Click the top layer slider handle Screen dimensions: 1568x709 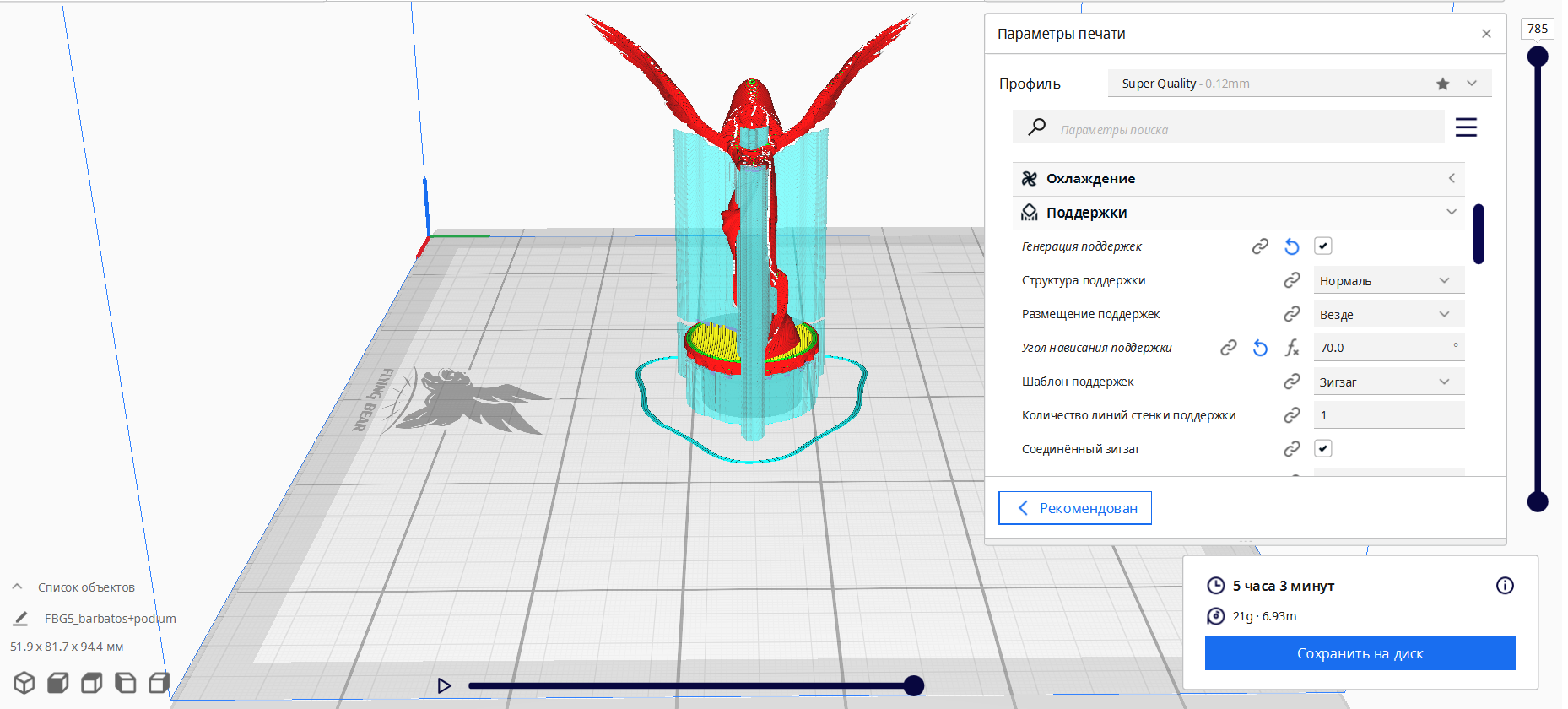[x=1538, y=57]
